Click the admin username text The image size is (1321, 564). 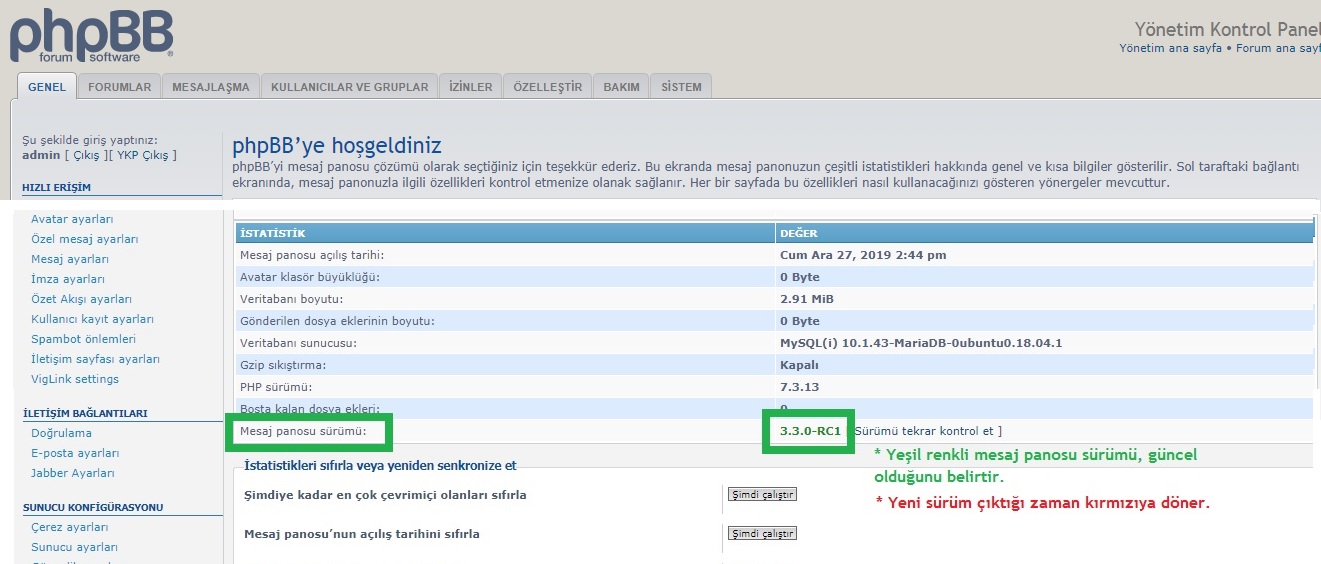click(41, 155)
